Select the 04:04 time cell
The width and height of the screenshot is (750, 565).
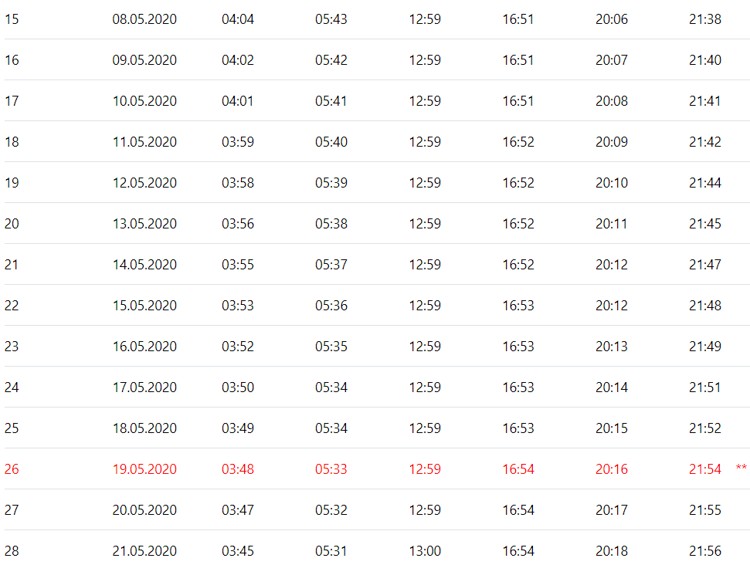coord(238,19)
